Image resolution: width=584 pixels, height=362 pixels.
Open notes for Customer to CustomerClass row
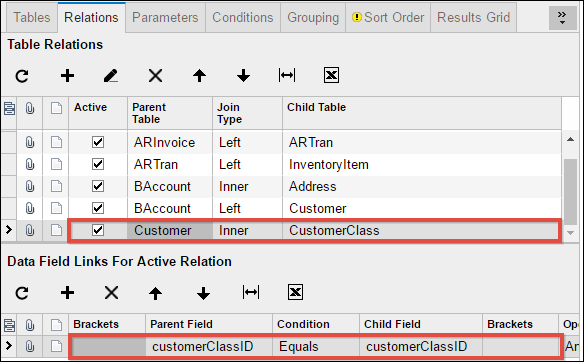click(x=56, y=230)
